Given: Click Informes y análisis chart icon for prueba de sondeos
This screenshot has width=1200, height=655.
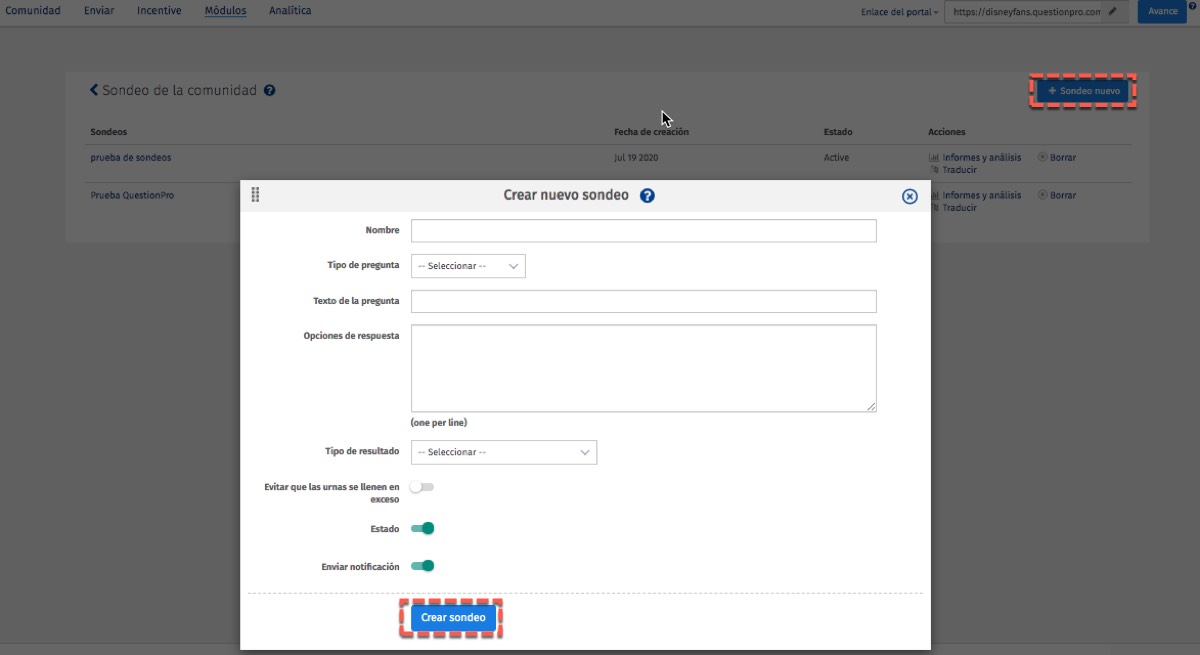Looking at the screenshot, I should tap(934, 157).
